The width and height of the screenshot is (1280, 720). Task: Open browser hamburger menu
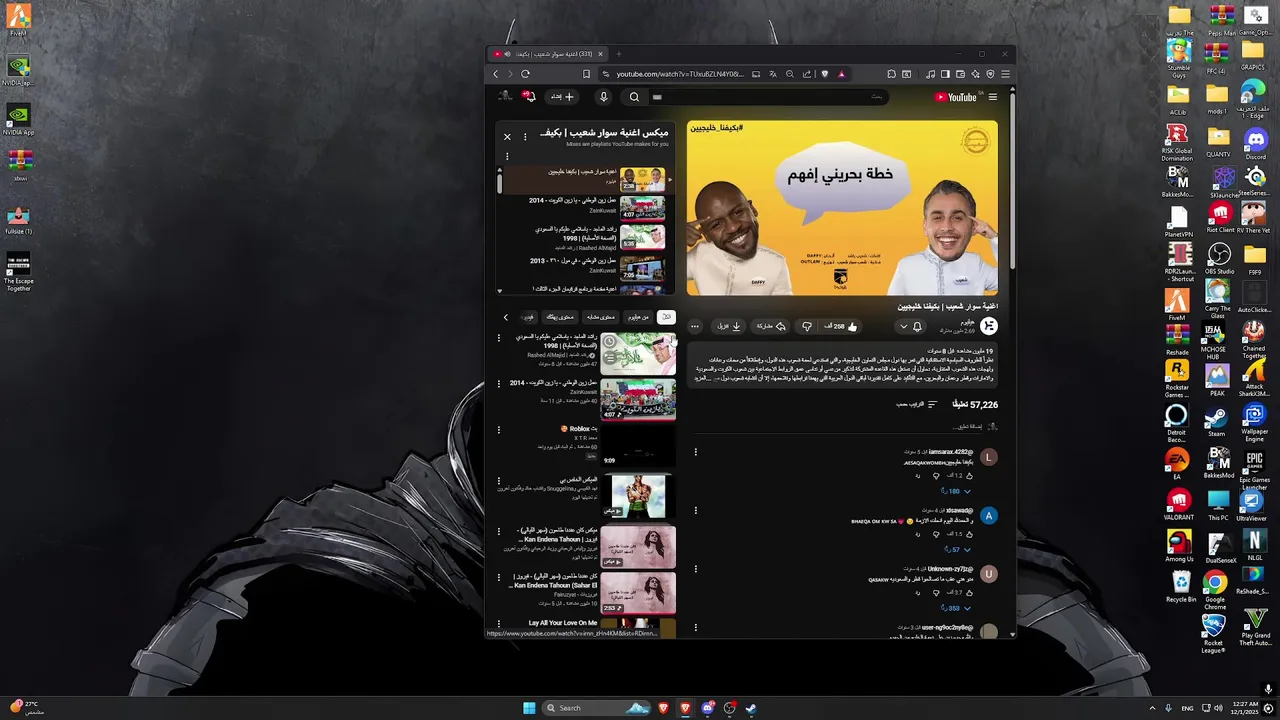1005,74
